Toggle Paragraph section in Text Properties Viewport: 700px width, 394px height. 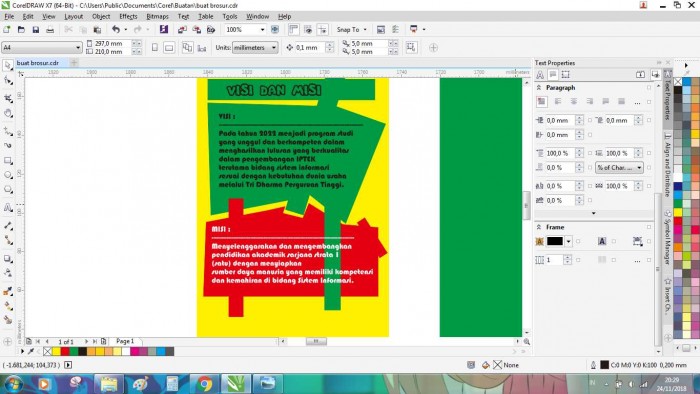pos(553,75)
